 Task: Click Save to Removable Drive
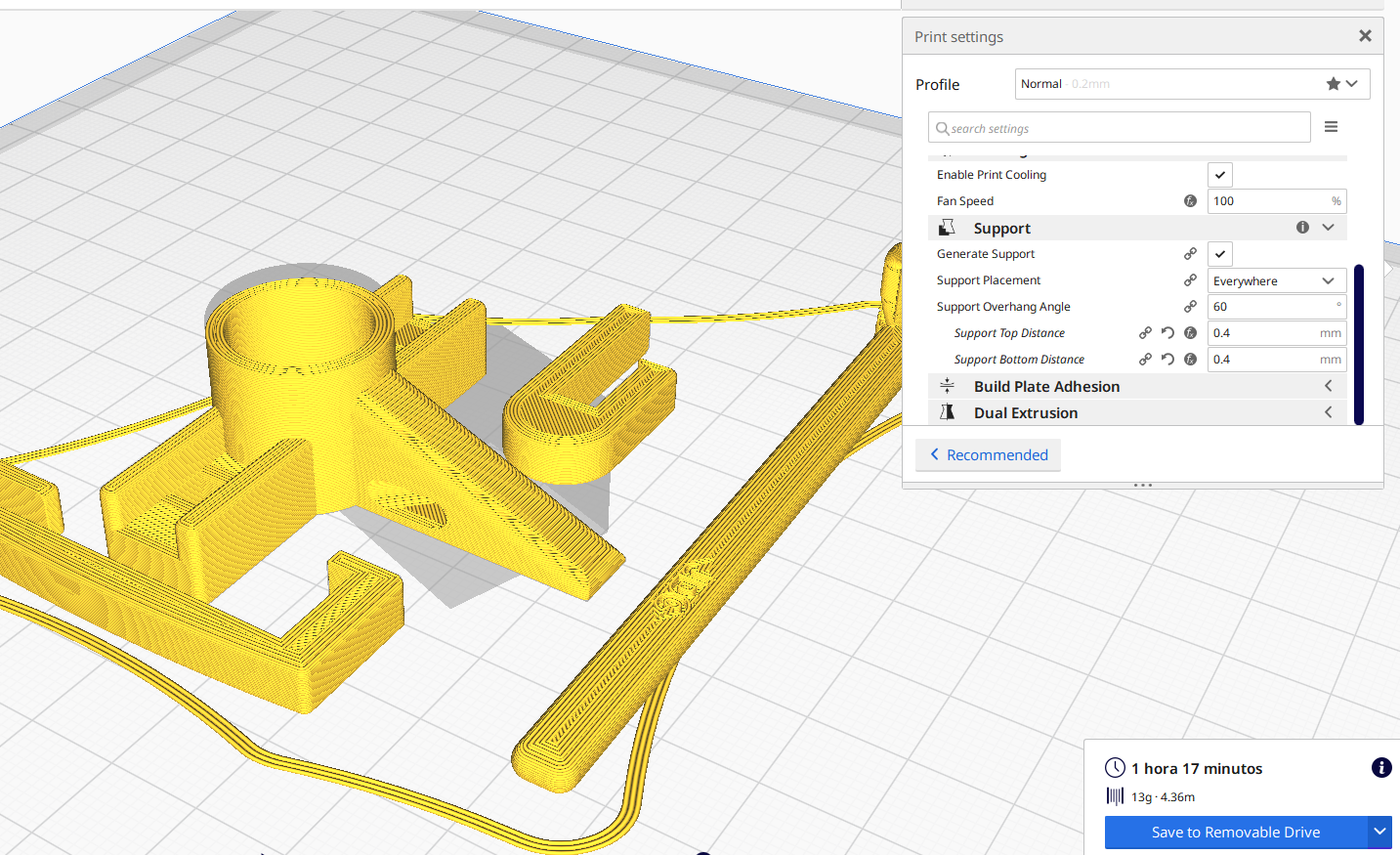click(x=1236, y=833)
